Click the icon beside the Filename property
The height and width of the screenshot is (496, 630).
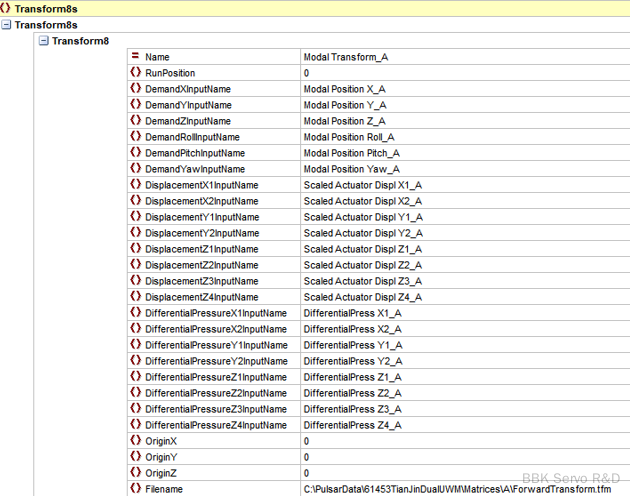pos(135,489)
